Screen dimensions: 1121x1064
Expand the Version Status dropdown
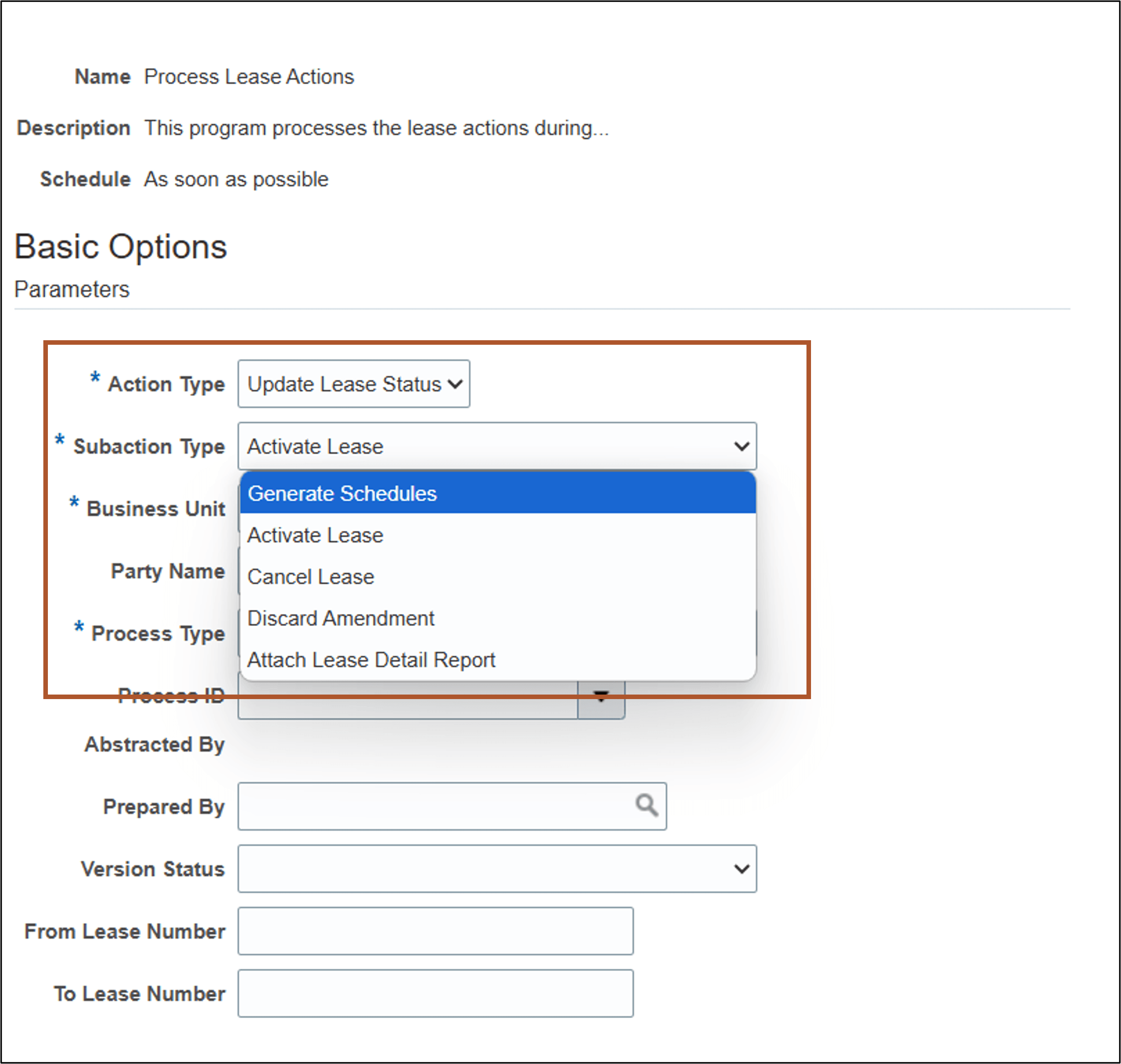click(488, 869)
